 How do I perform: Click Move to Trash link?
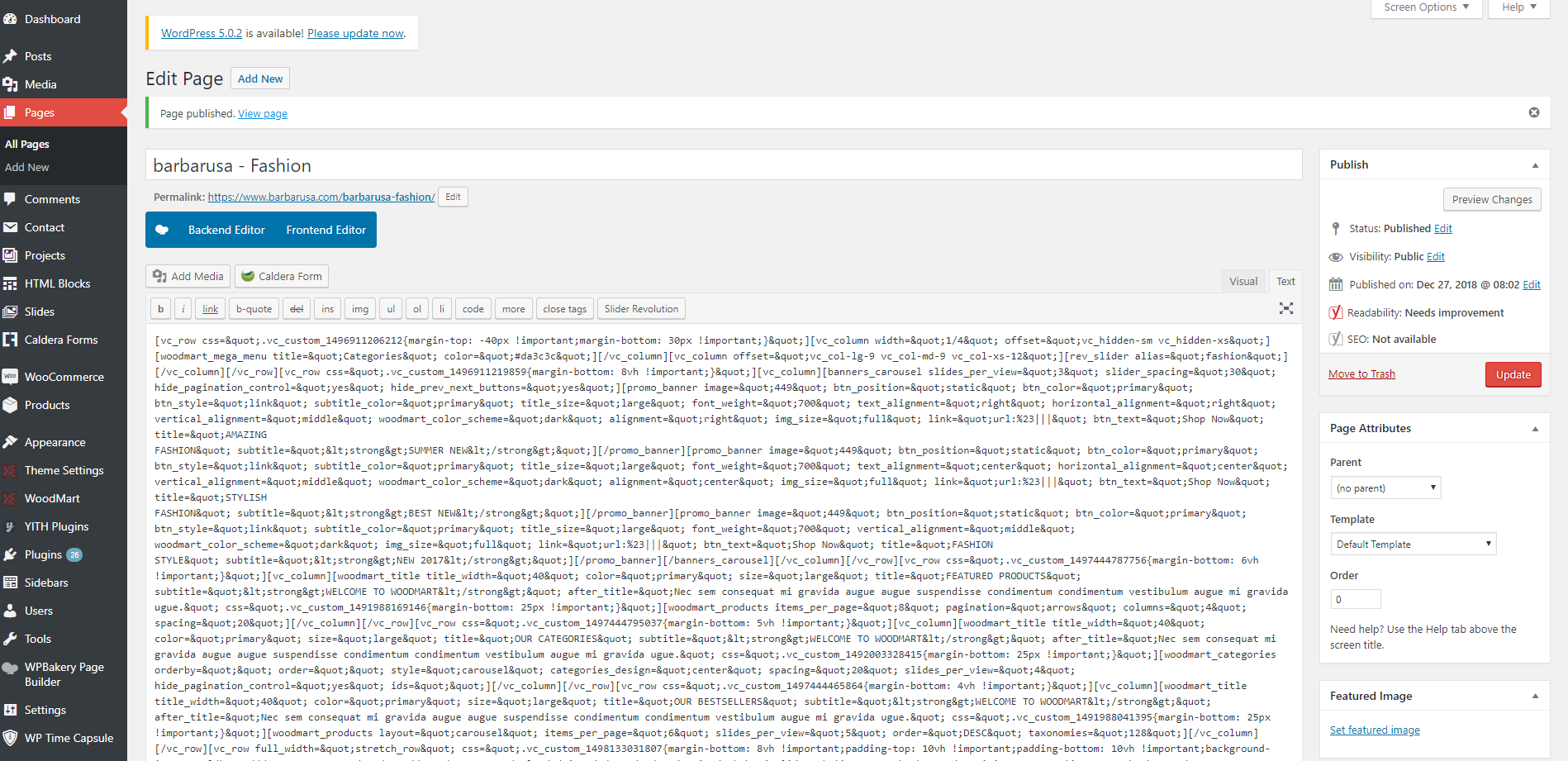point(1361,374)
